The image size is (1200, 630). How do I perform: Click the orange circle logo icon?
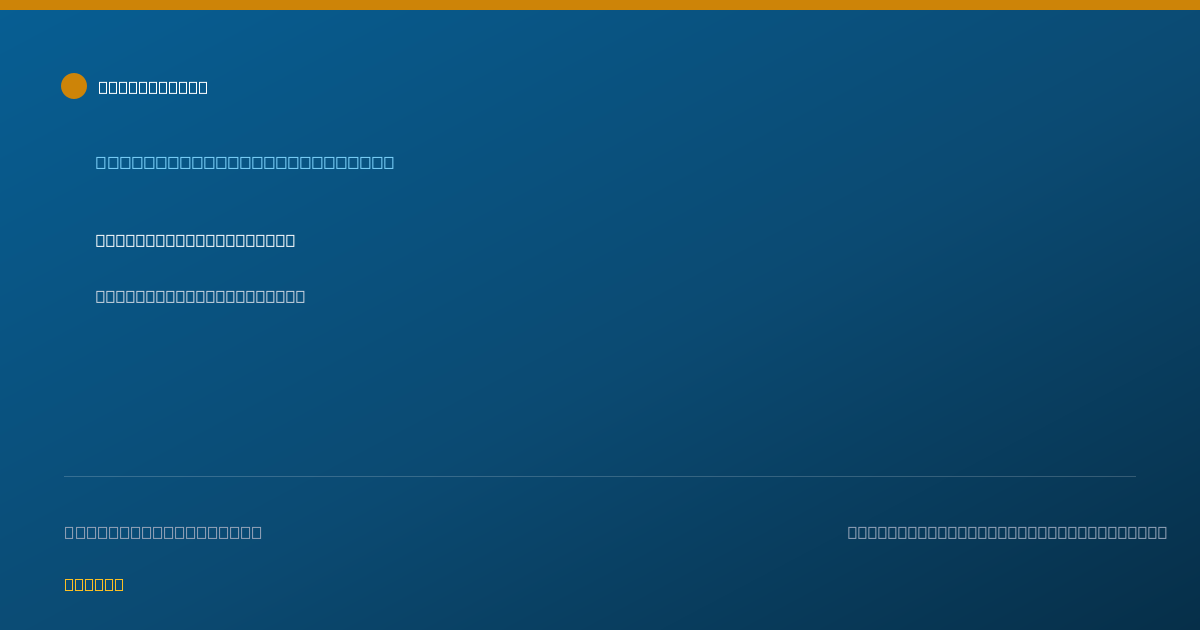74,86
